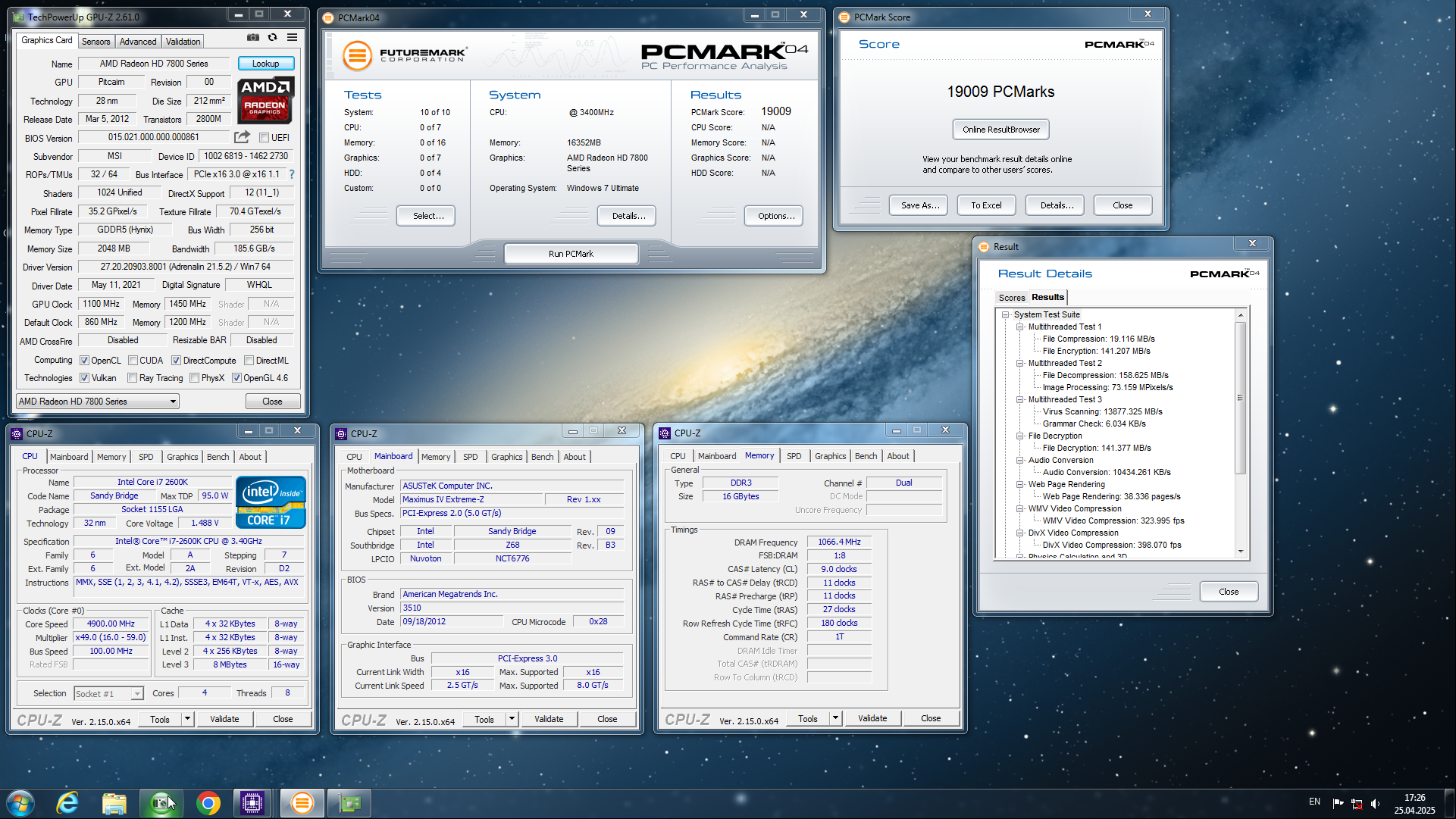The image size is (1456, 819).
Task: Switch to GPU-Z via its taskbar icon
Action: tap(349, 803)
